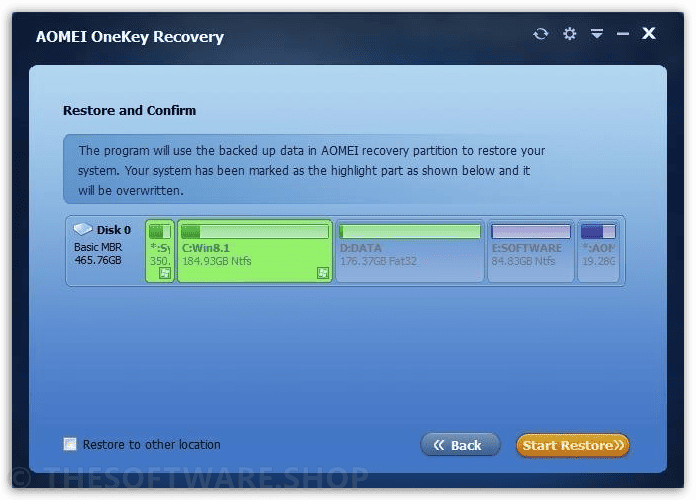Click the '176.37GB Fat32' size text
The height and width of the screenshot is (500, 696).
(x=378, y=261)
